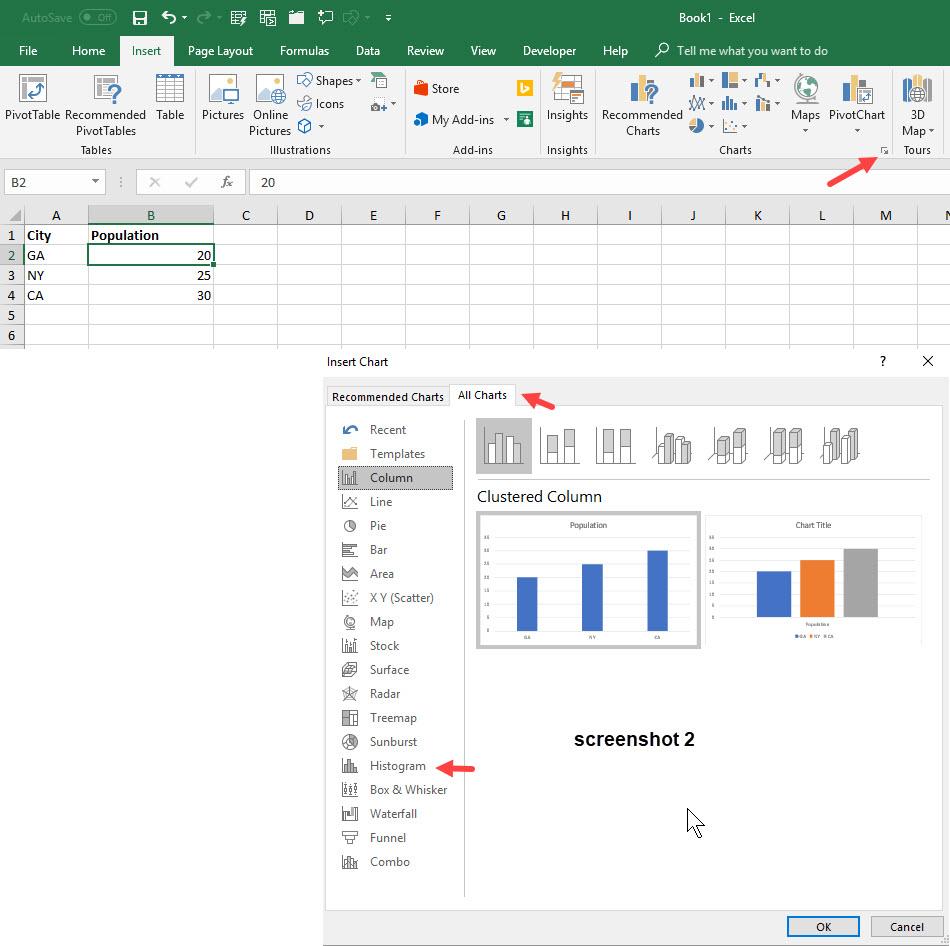Choose the multicolor Chart Title preview thumbnail
Viewport: 950px width, 946px height.
[813, 580]
